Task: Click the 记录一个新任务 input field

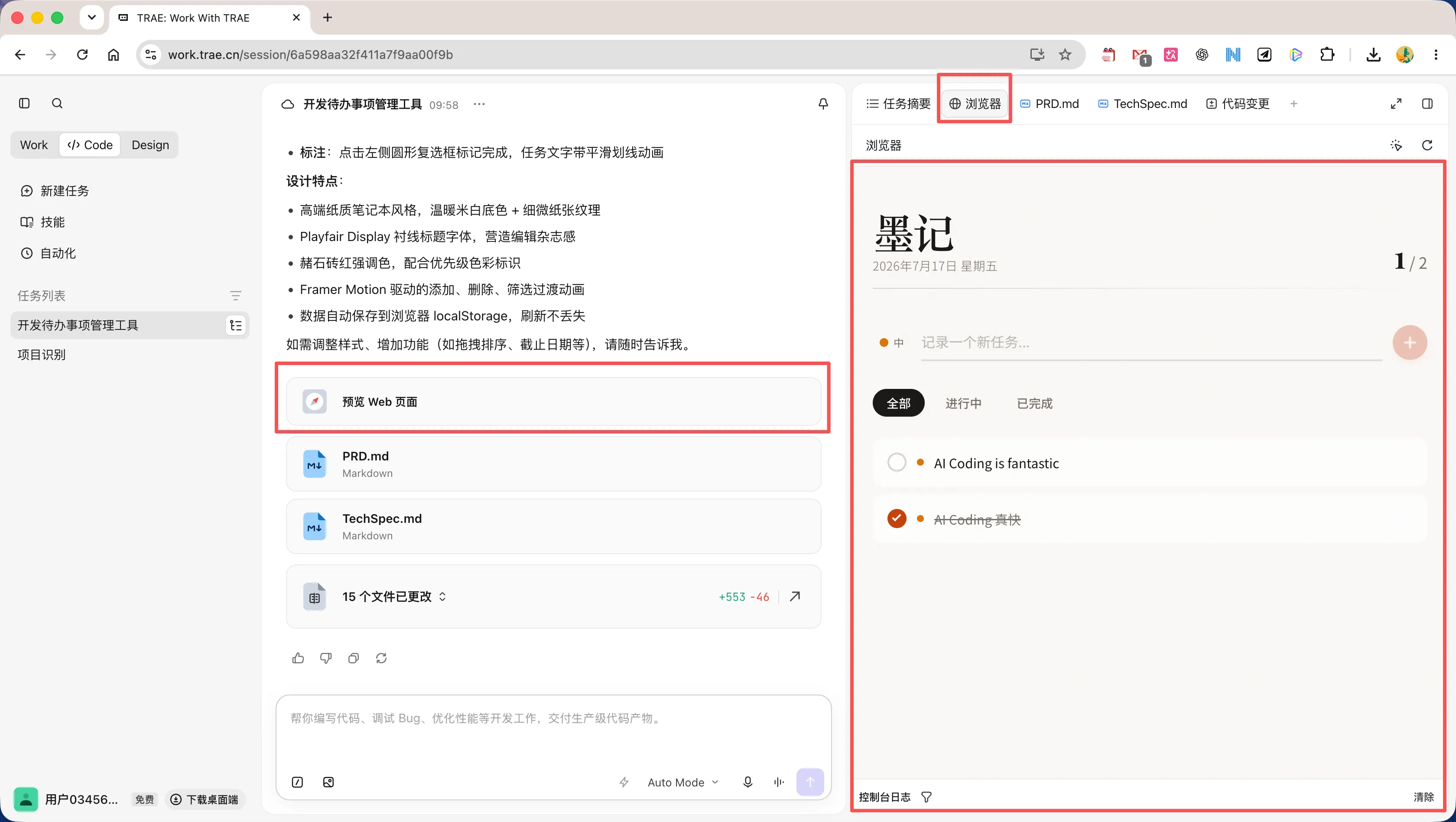Action: coord(1151,342)
